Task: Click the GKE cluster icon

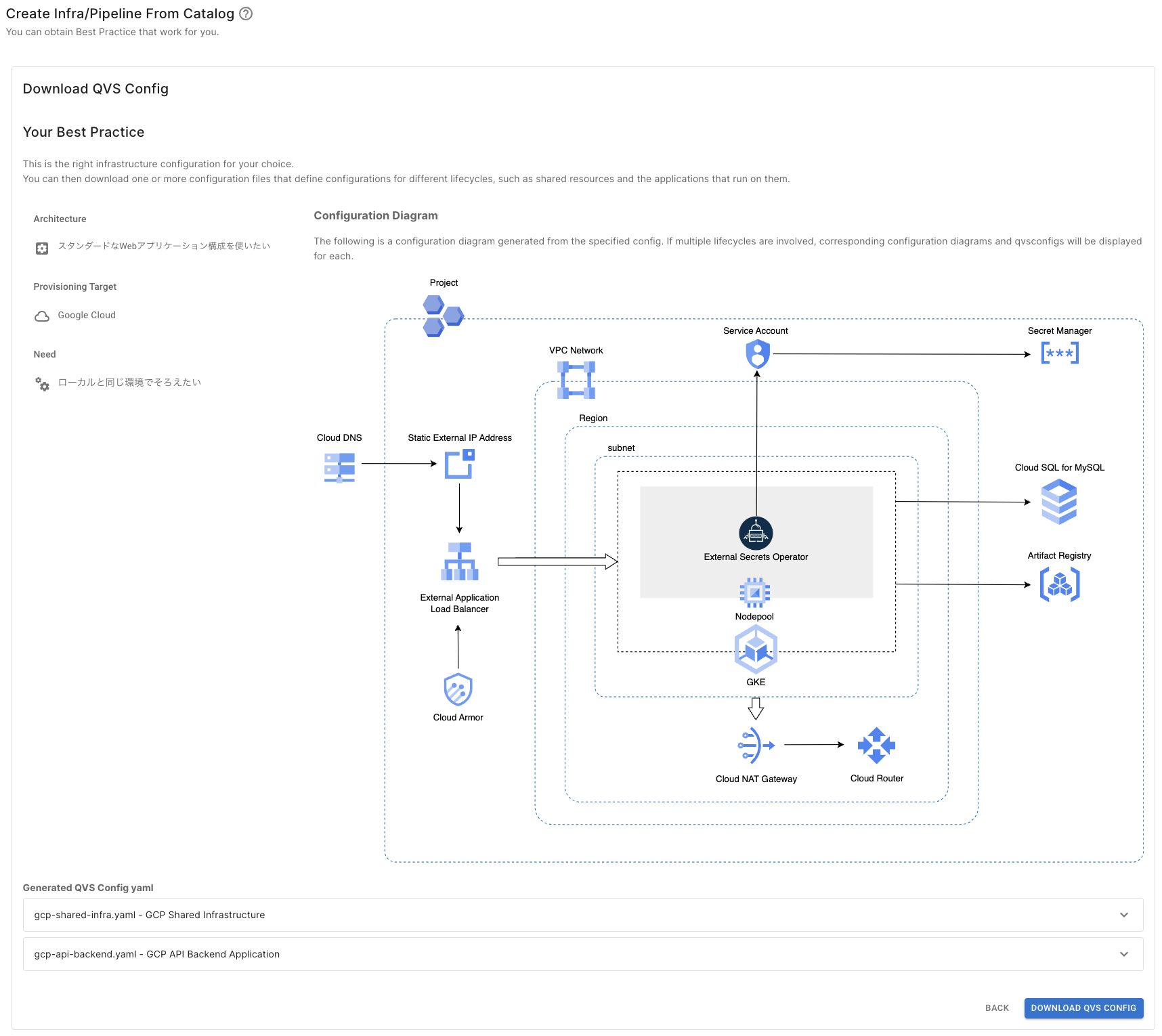Action: point(756,649)
